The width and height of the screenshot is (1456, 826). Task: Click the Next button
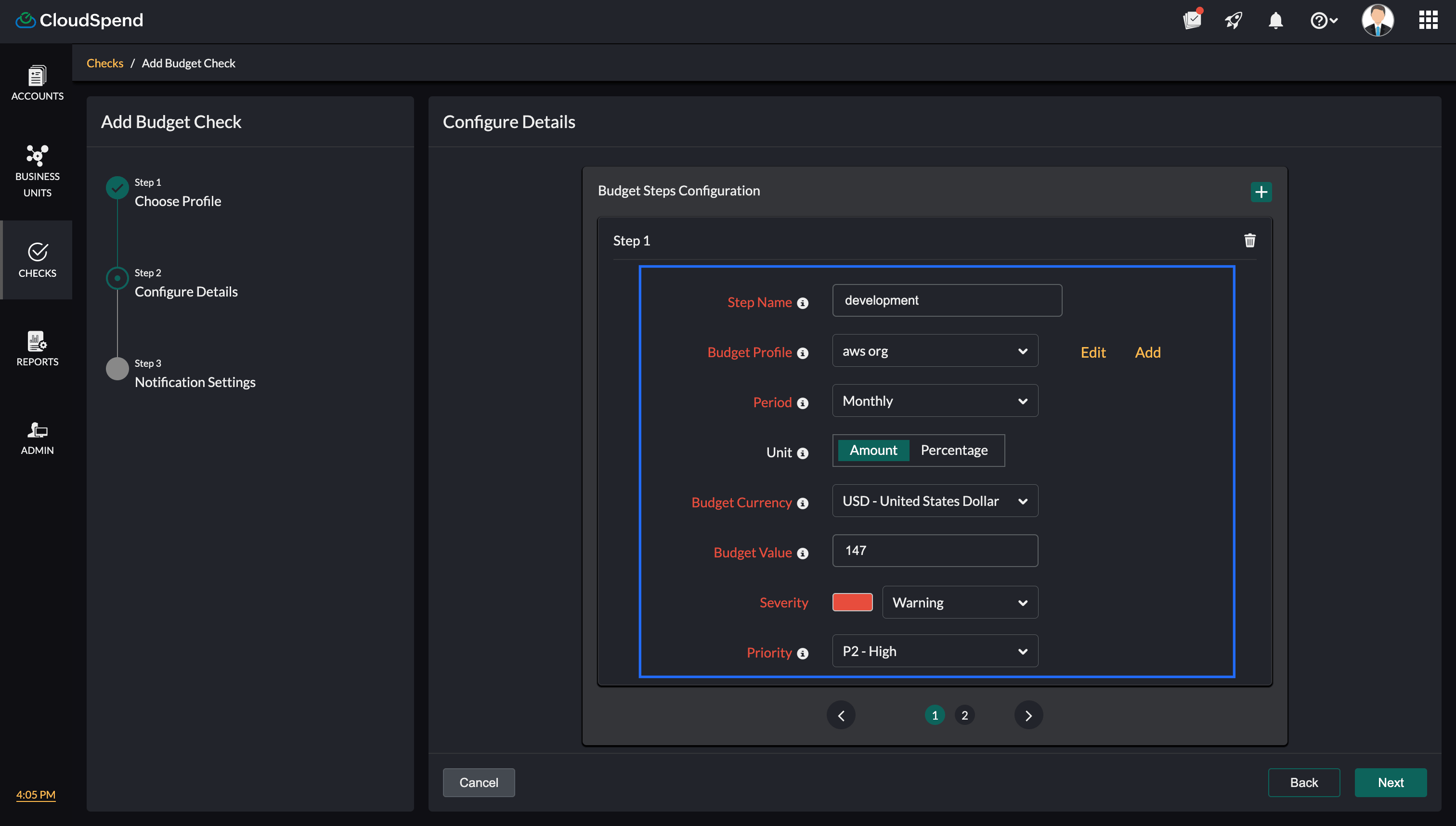tap(1390, 782)
